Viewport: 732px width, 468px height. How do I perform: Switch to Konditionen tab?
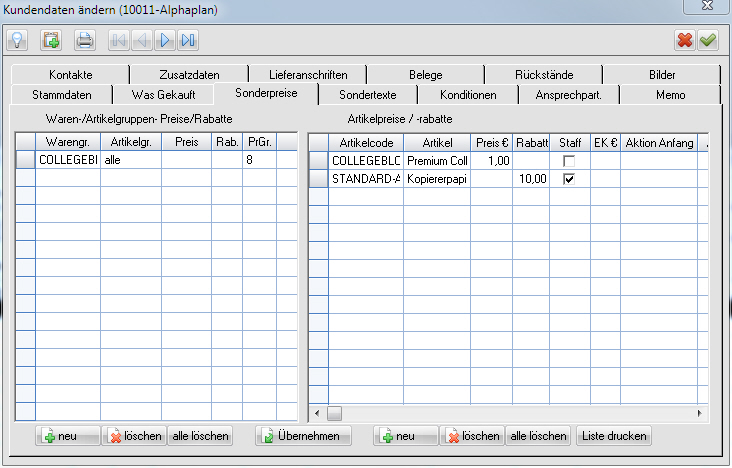tap(468, 95)
